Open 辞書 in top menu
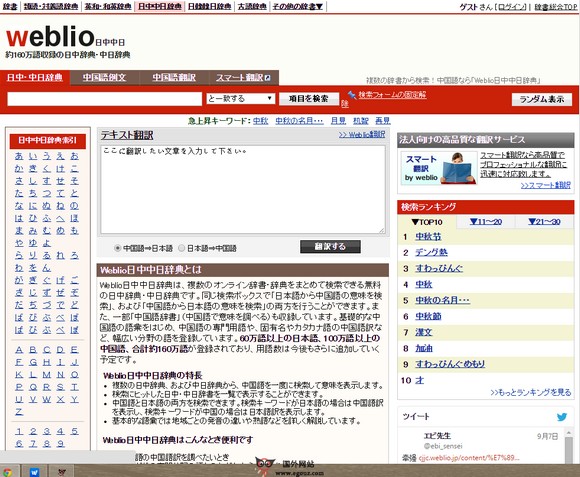 [x=10, y=6]
